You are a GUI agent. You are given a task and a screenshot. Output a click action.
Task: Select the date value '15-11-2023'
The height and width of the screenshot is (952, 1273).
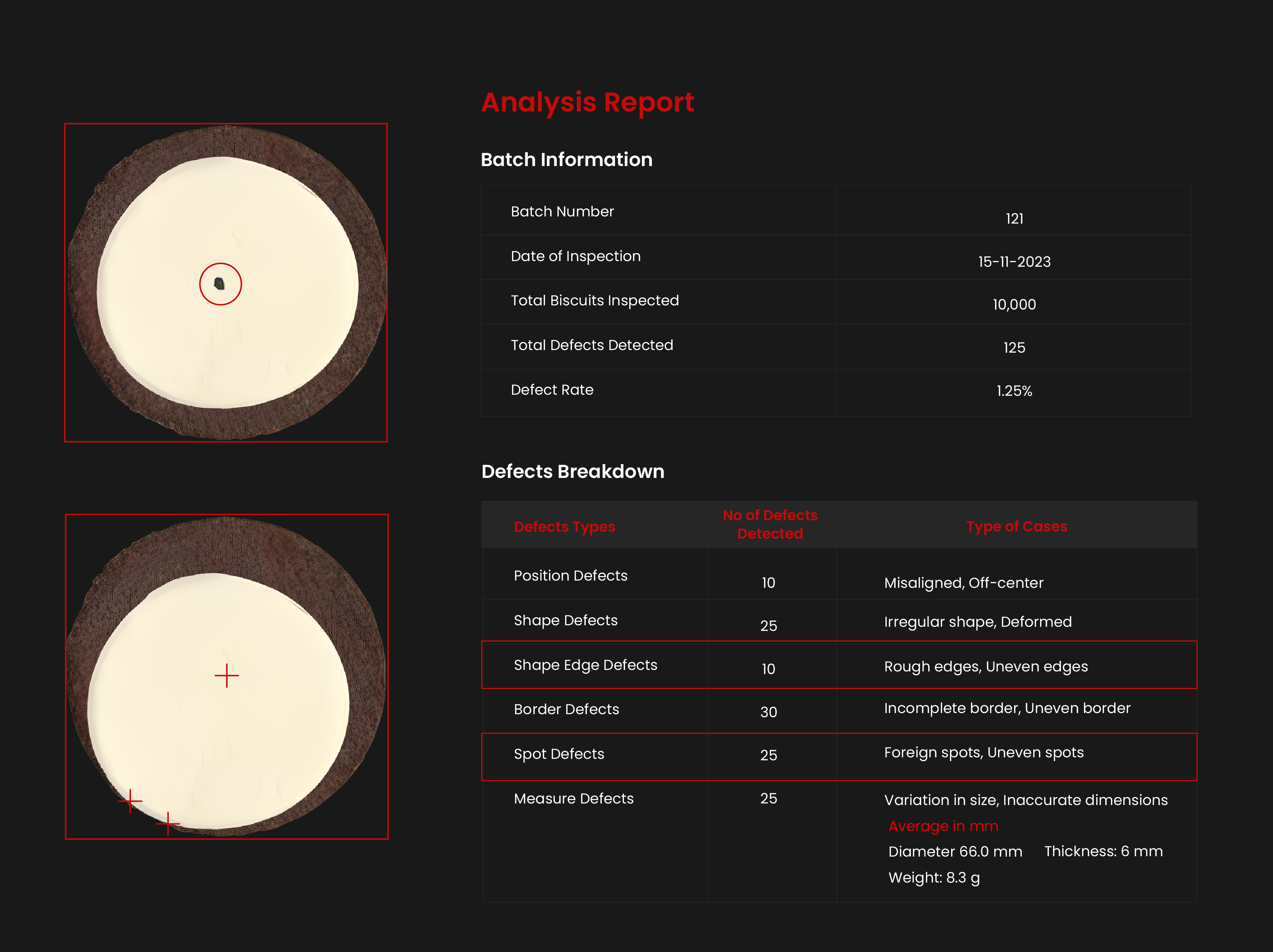(x=1014, y=262)
